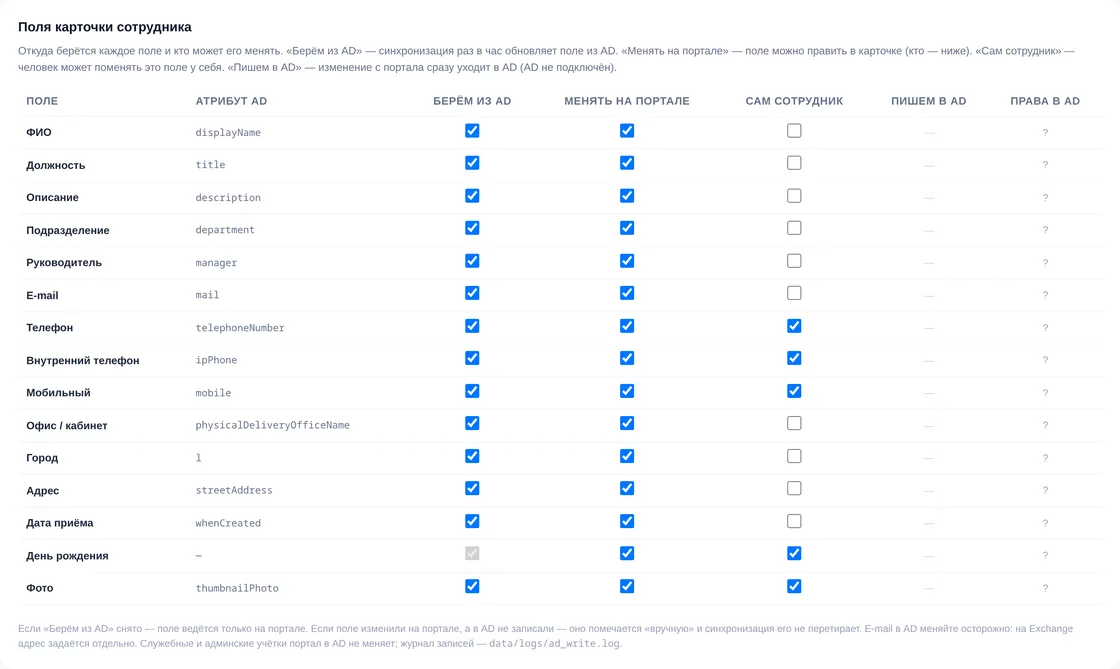Click the thumbnailPhoto attribute text
The image size is (1120, 669).
coord(237,588)
